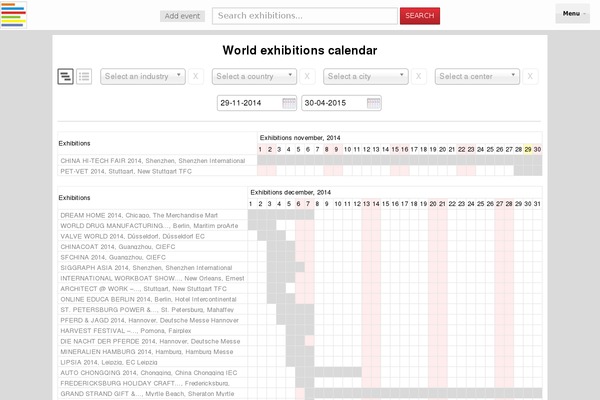Open MINERALIEN HAMBURG 2014 exhibition
Viewport: 600px width, 400px height.
tap(147, 352)
